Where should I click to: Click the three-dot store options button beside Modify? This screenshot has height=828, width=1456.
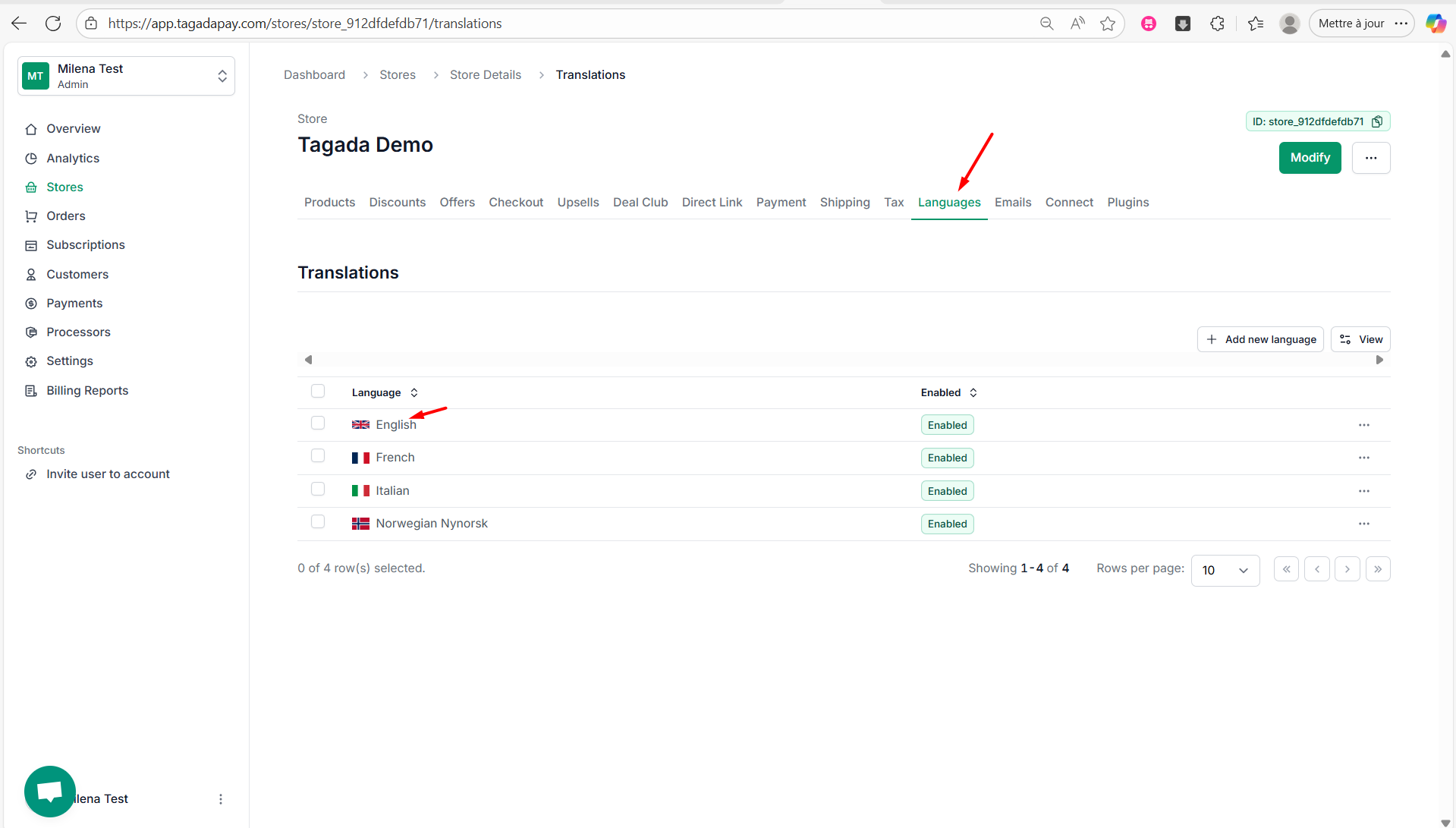[1370, 158]
